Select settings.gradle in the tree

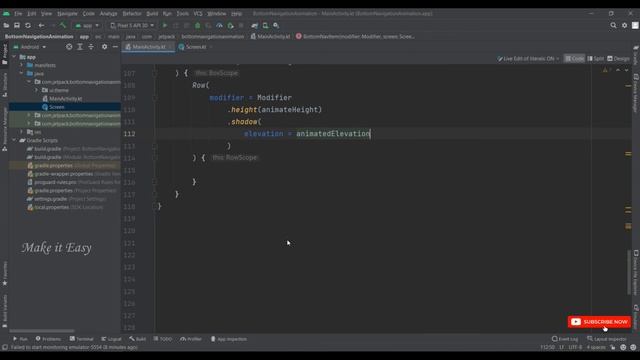(x=51, y=199)
